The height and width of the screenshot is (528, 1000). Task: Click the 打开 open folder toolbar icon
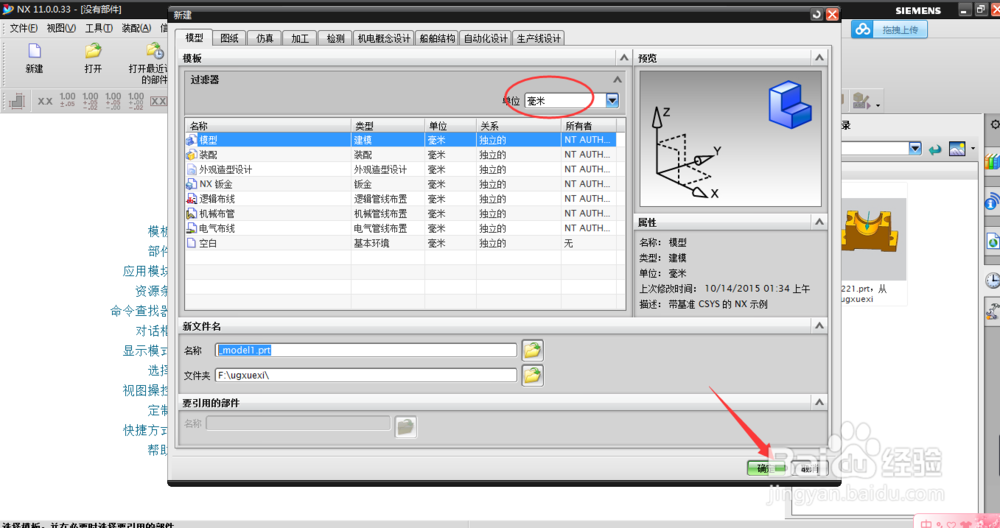93,51
